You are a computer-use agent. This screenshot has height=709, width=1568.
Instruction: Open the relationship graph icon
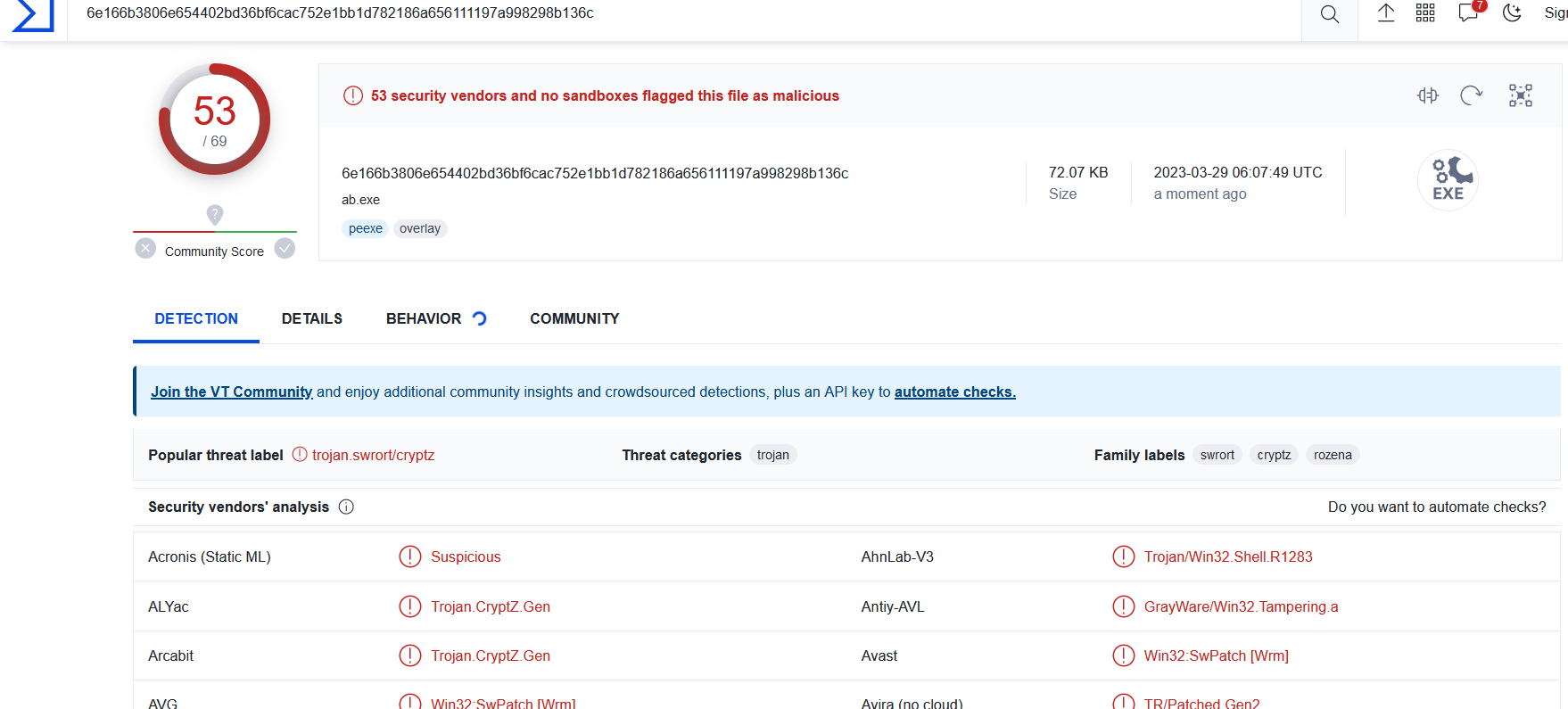(x=1521, y=95)
